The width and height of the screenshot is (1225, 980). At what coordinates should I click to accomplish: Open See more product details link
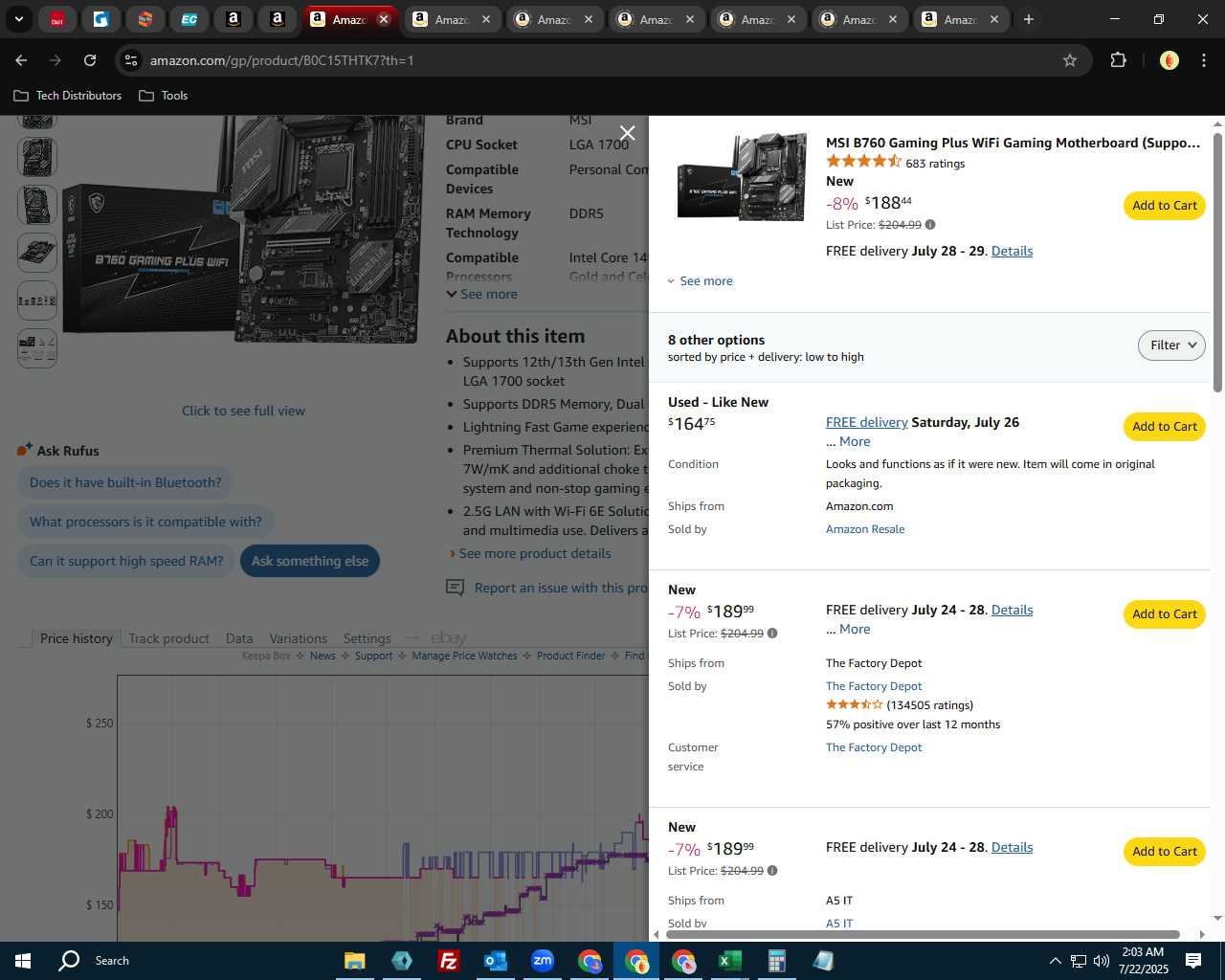535,553
